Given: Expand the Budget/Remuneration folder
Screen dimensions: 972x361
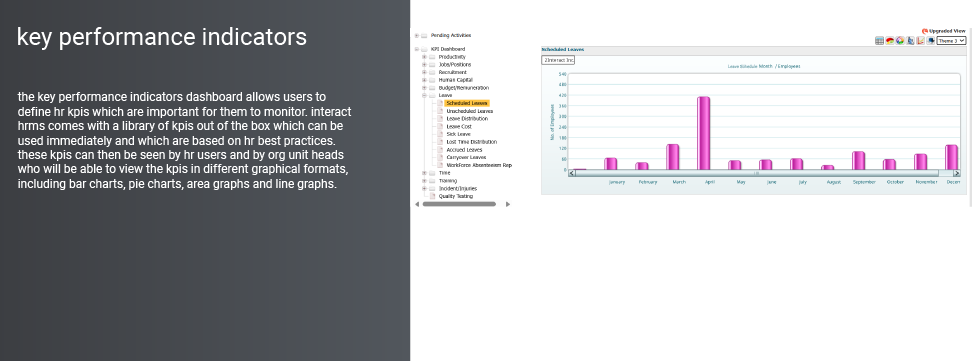Looking at the screenshot, I should (425, 88).
